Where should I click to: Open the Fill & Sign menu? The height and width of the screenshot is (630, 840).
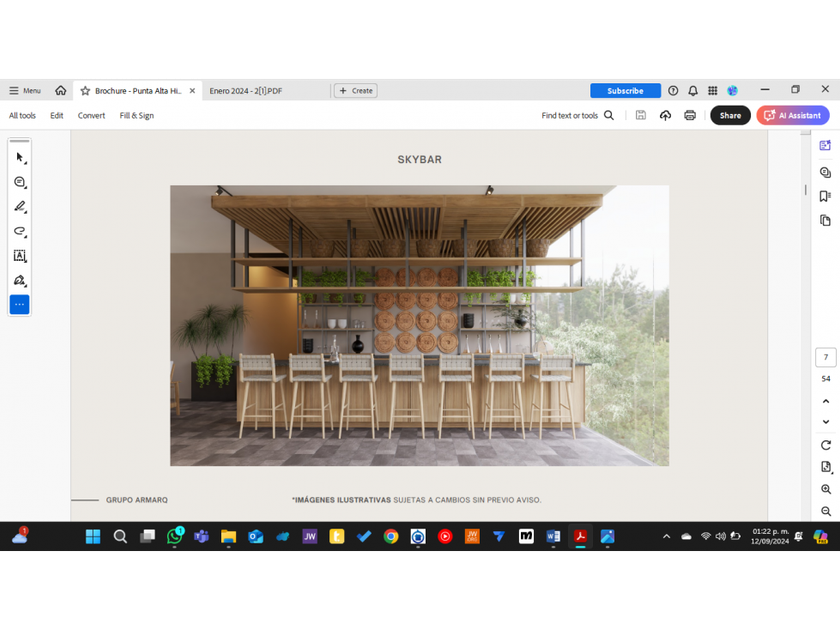point(137,115)
